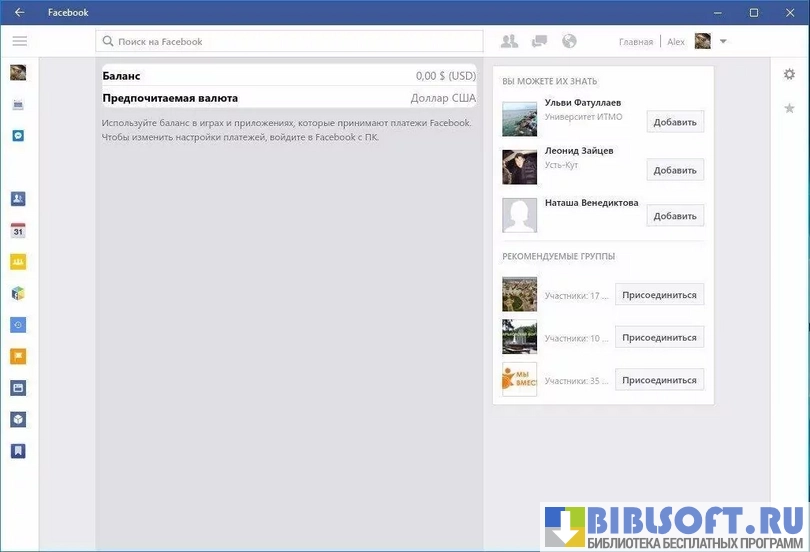Click the favorites star icon

pos(789,108)
